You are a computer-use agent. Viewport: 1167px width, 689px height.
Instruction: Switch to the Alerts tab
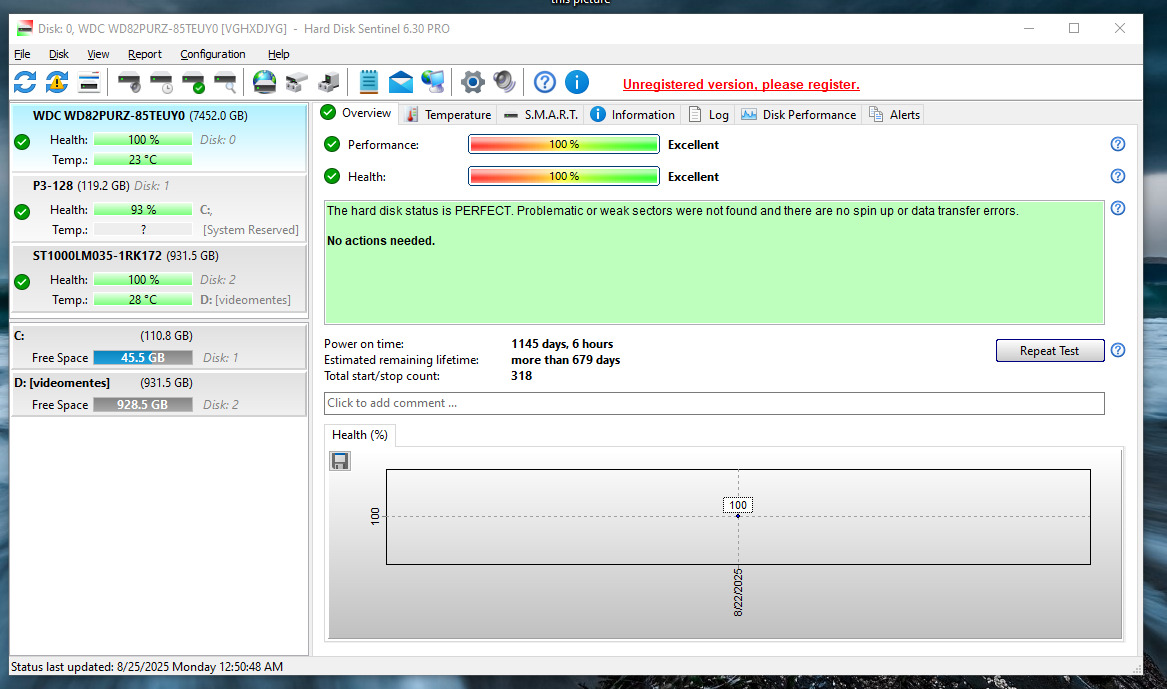(895, 115)
